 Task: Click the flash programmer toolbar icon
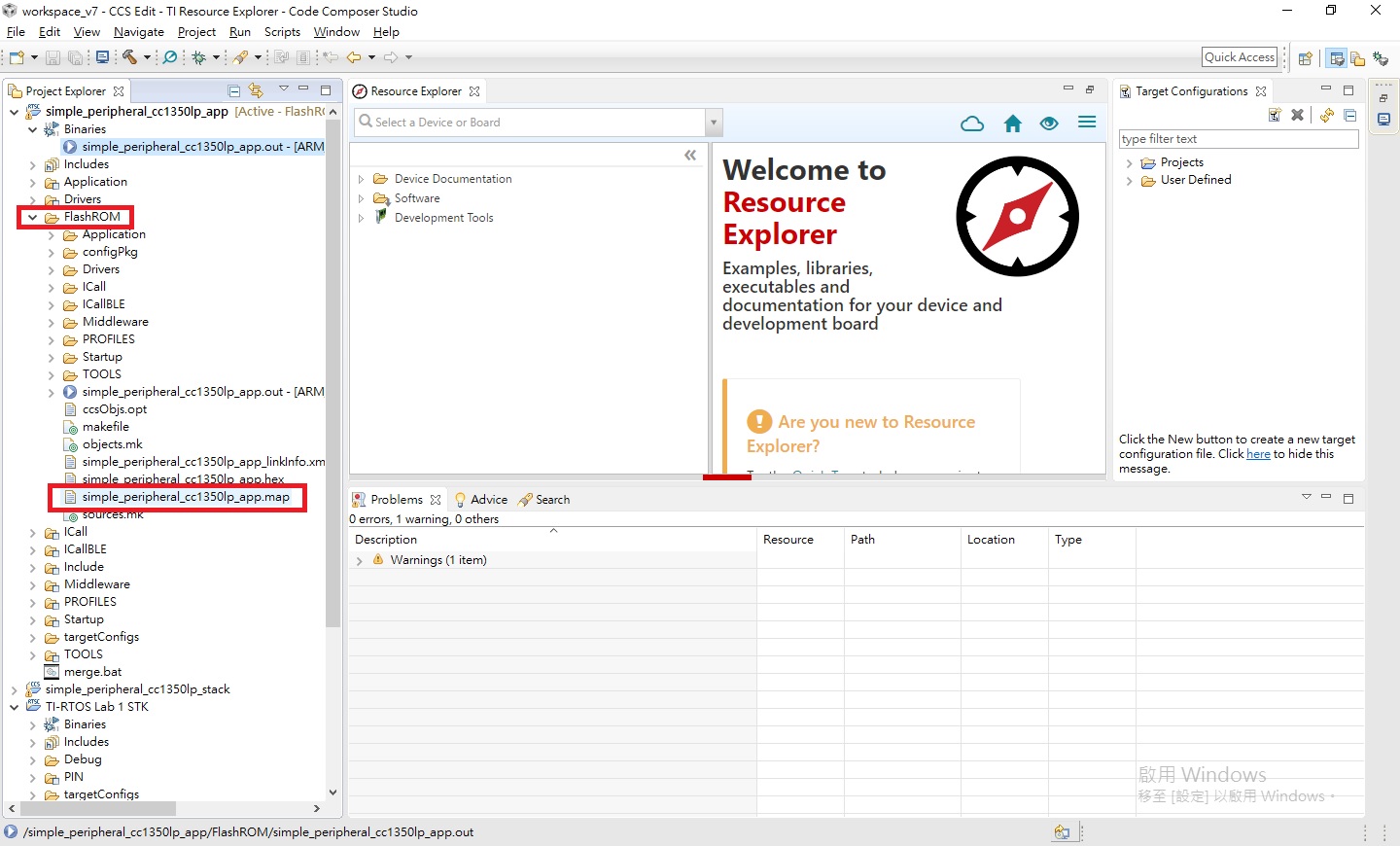click(241, 57)
